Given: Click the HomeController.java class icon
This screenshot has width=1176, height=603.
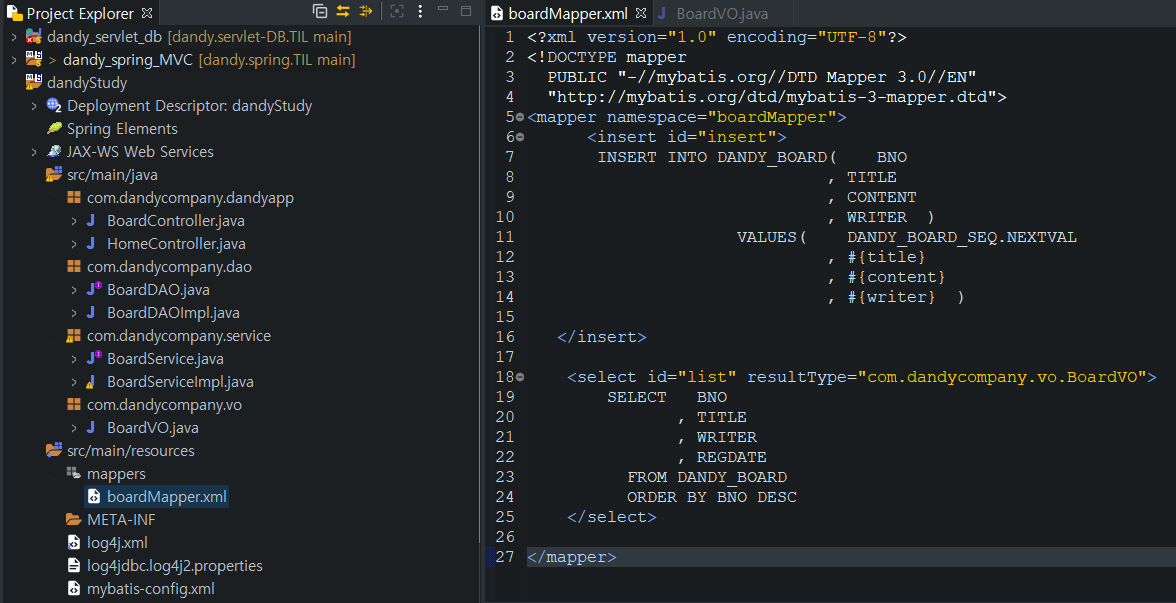Looking at the screenshot, I should [92, 244].
